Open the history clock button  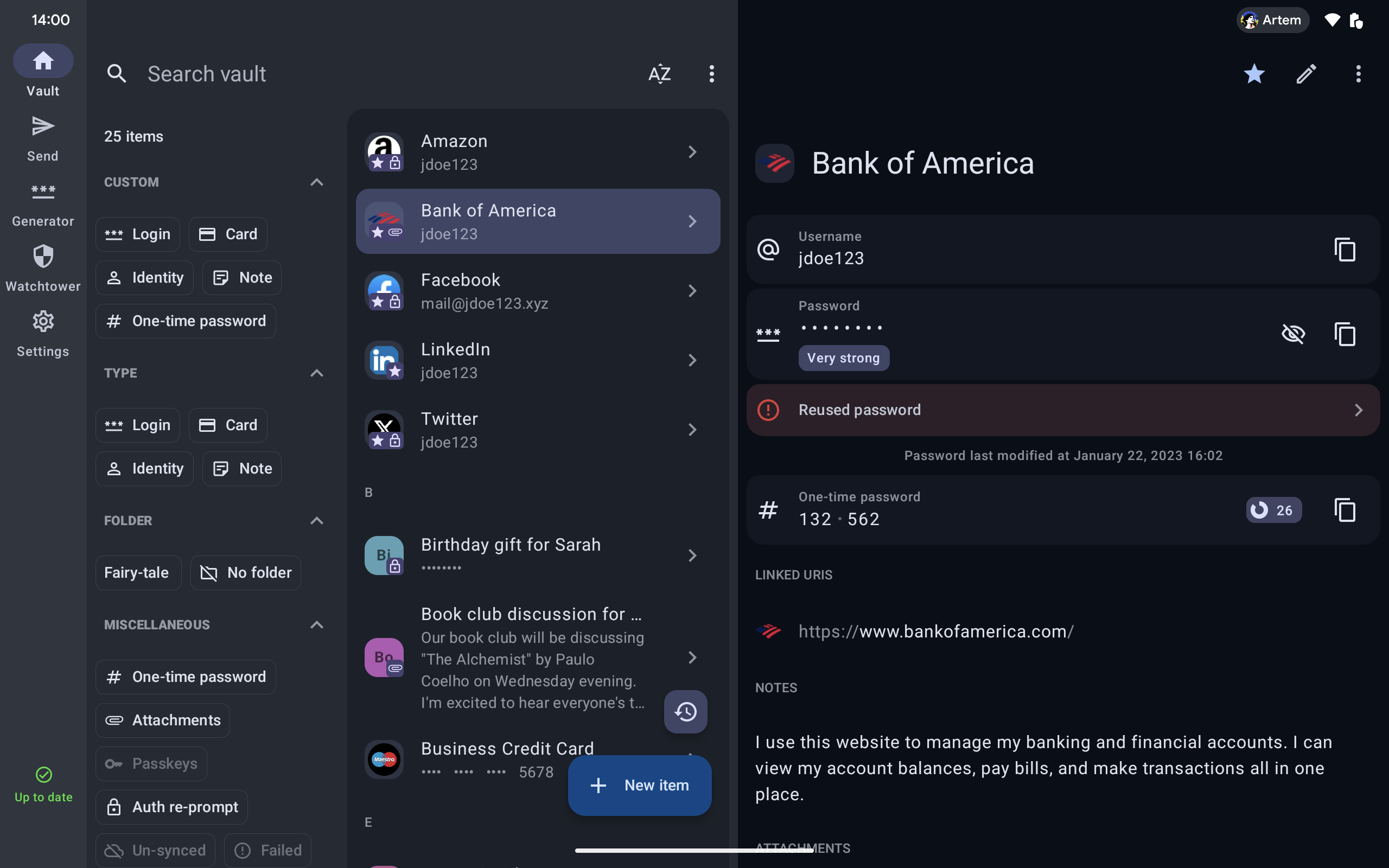point(685,712)
